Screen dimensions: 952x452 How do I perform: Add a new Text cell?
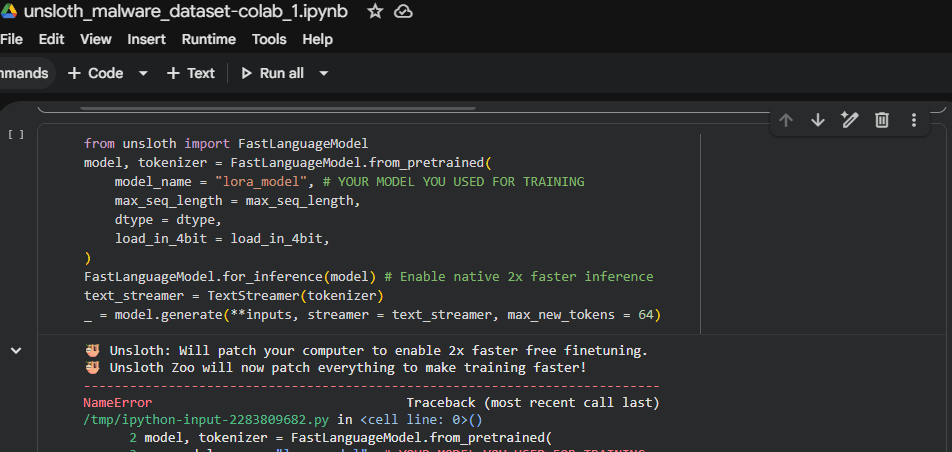click(191, 74)
